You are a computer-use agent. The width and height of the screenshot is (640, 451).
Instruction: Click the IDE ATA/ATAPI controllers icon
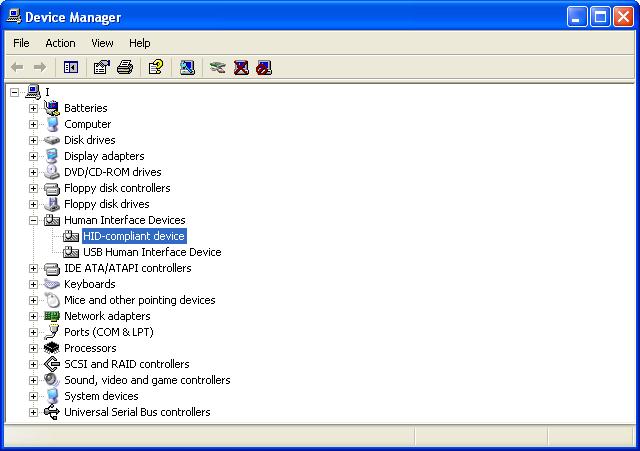click(52, 269)
